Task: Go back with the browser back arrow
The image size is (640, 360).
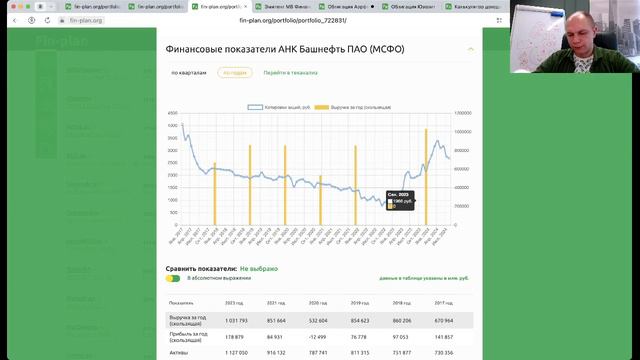Action: click(x=15, y=20)
